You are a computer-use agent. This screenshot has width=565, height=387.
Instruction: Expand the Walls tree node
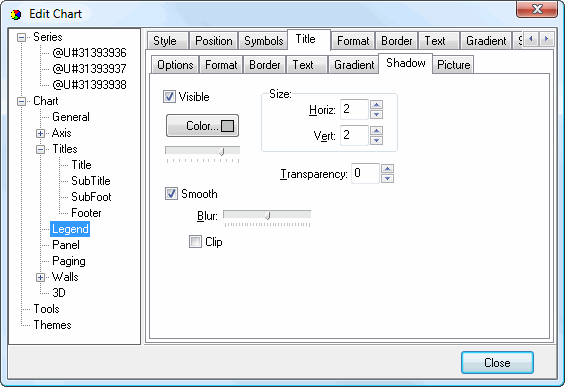[x=40, y=277]
